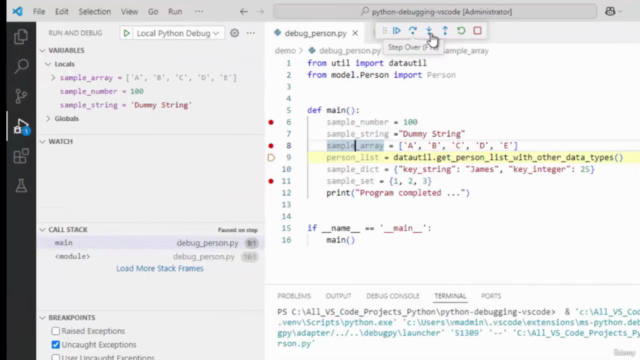Select the debug_person.py editor tab
Image resolution: width=640 pixels, height=360 pixels.
(315, 33)
